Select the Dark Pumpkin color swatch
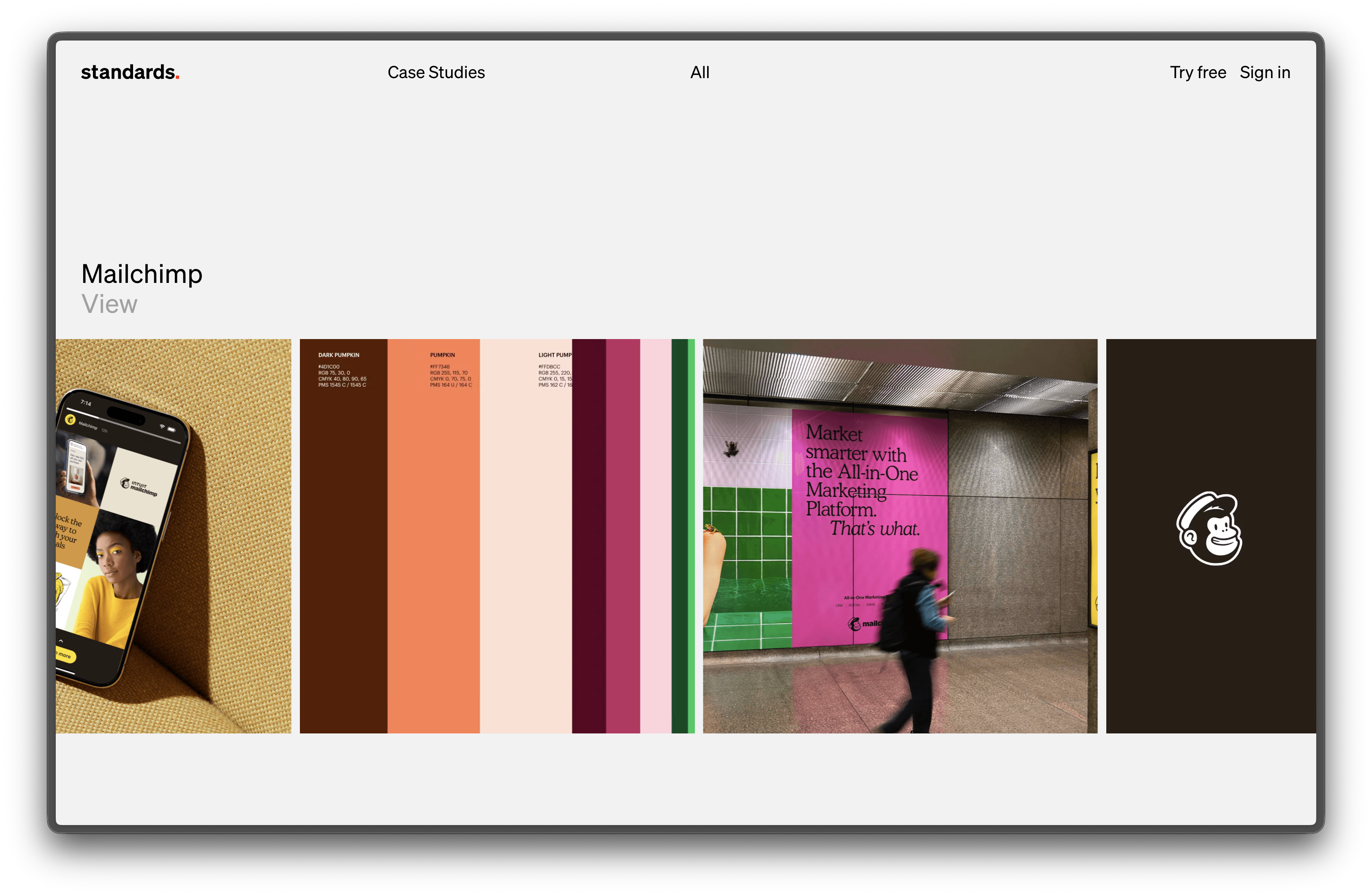 [343, 536]
